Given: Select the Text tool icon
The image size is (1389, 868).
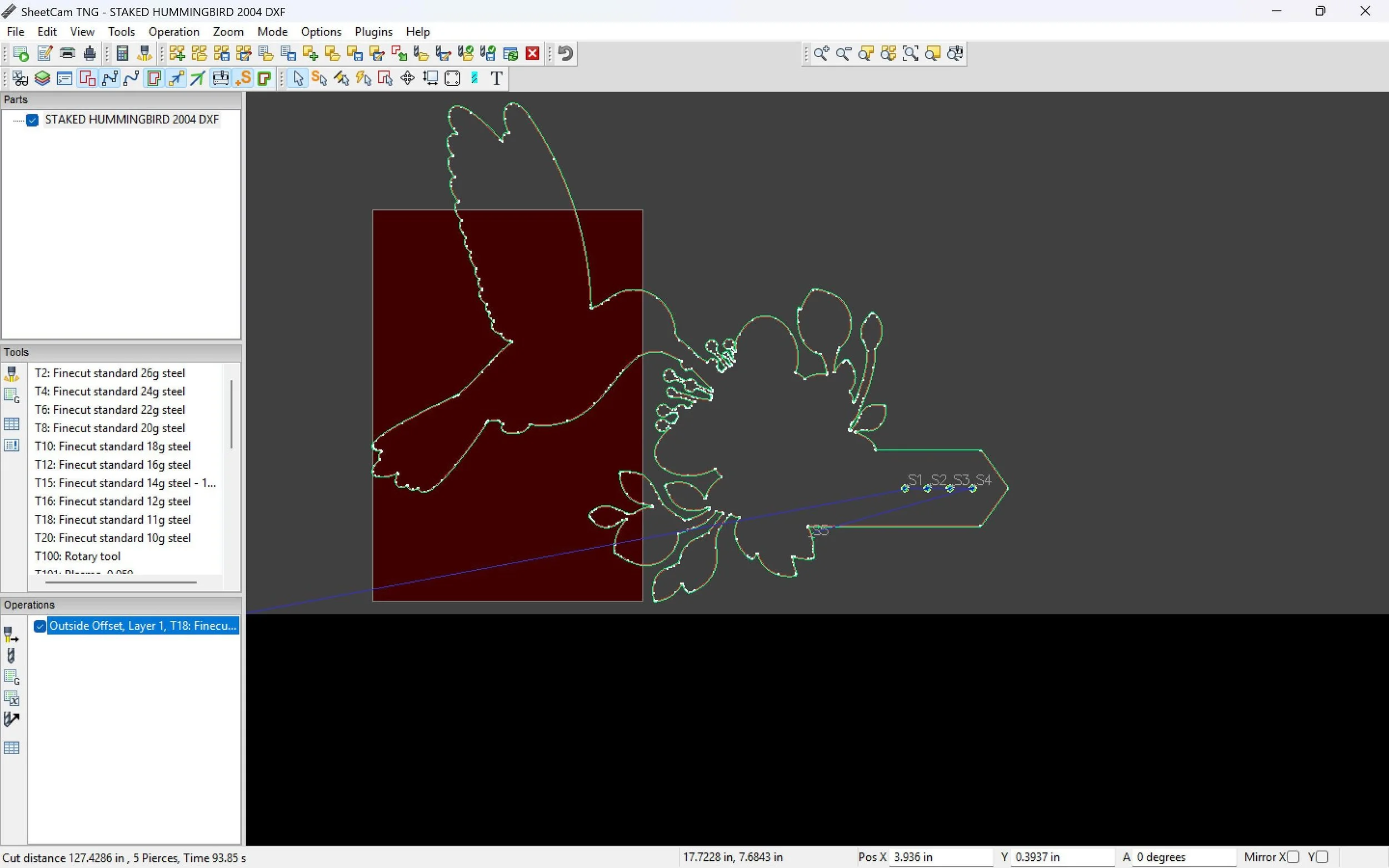Looking at the screenshot, I should tap(497, 78).
